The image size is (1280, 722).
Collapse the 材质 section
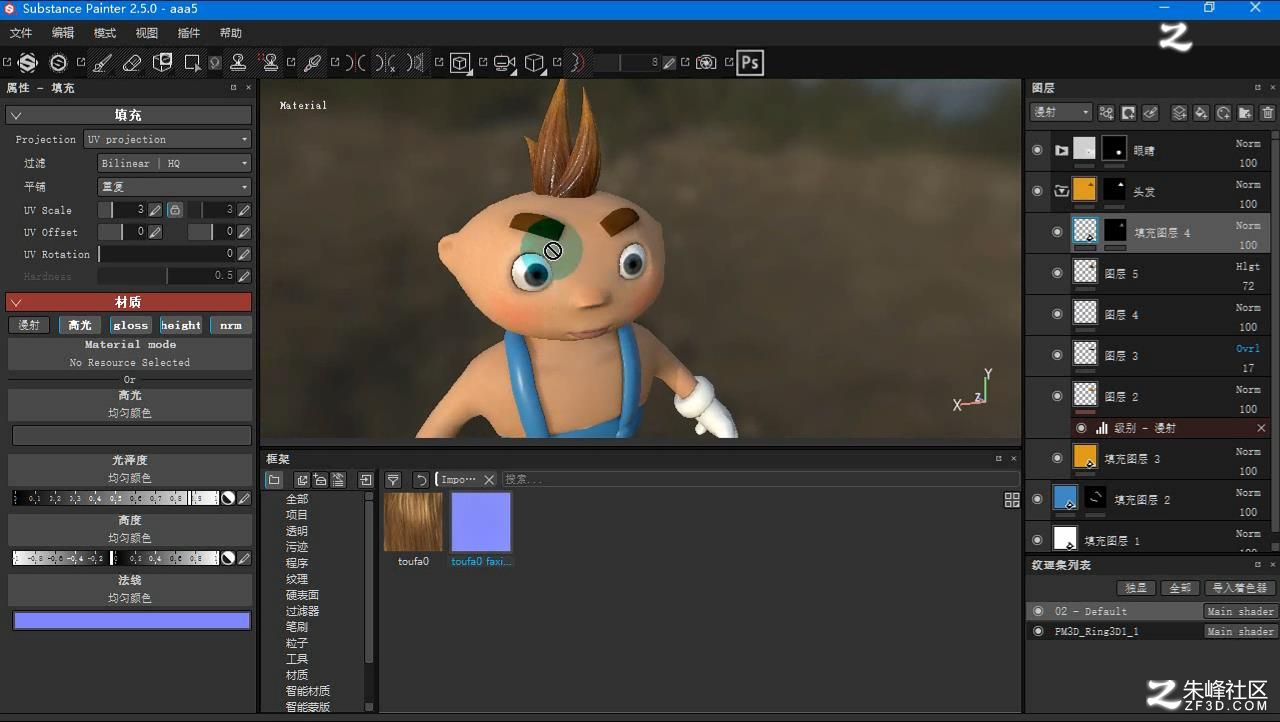pos(16,302)
